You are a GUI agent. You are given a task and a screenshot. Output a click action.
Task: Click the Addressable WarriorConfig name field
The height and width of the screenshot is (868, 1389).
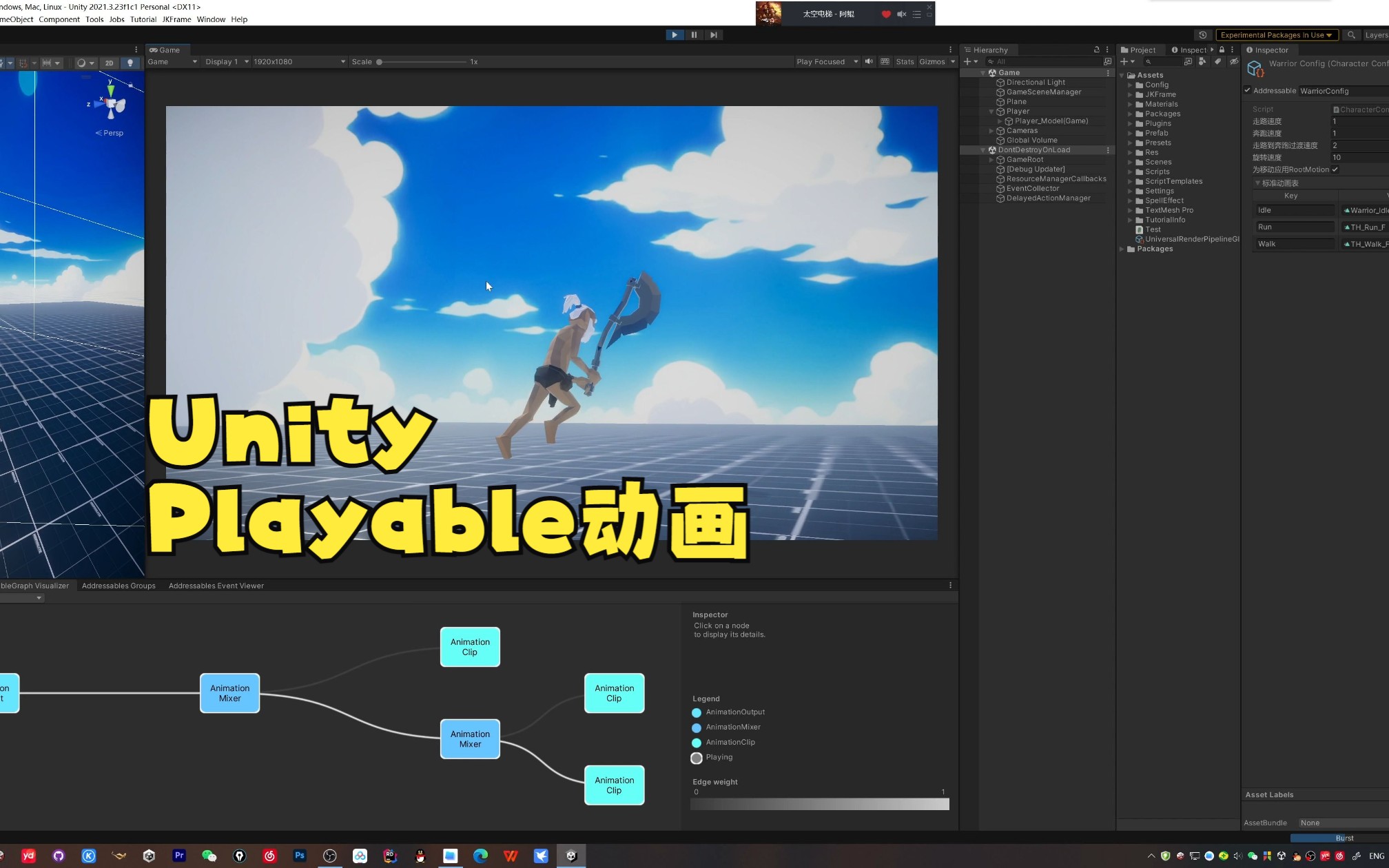(x=1344, y=91)
